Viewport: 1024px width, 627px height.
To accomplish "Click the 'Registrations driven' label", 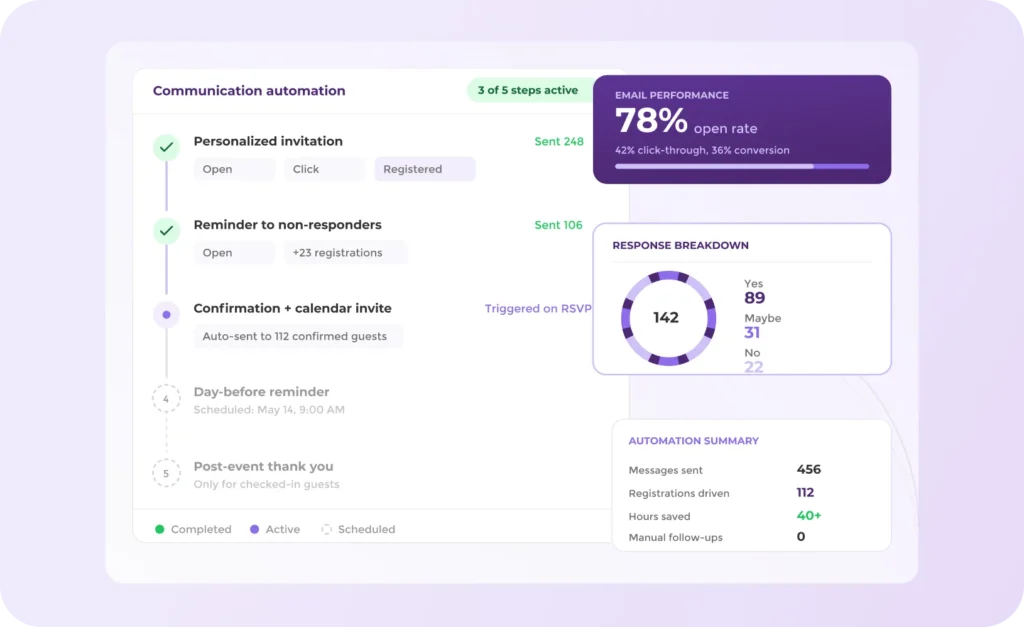I will 679,493.
